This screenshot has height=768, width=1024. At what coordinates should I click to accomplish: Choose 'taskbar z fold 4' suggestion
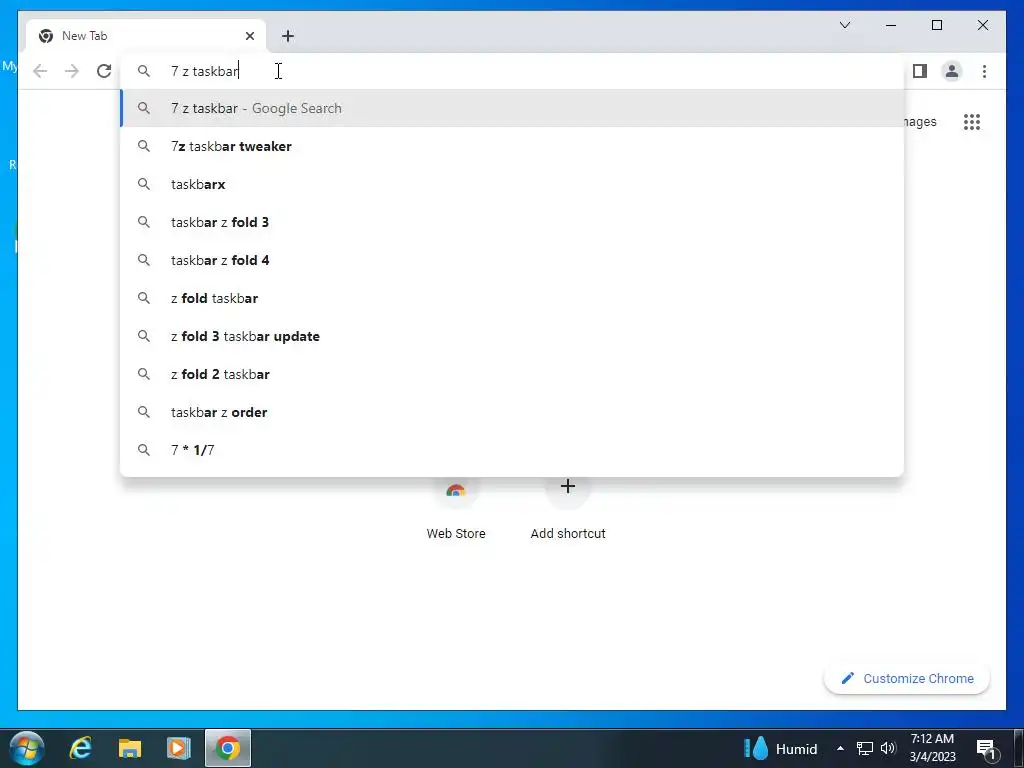(x=512, y=260)
